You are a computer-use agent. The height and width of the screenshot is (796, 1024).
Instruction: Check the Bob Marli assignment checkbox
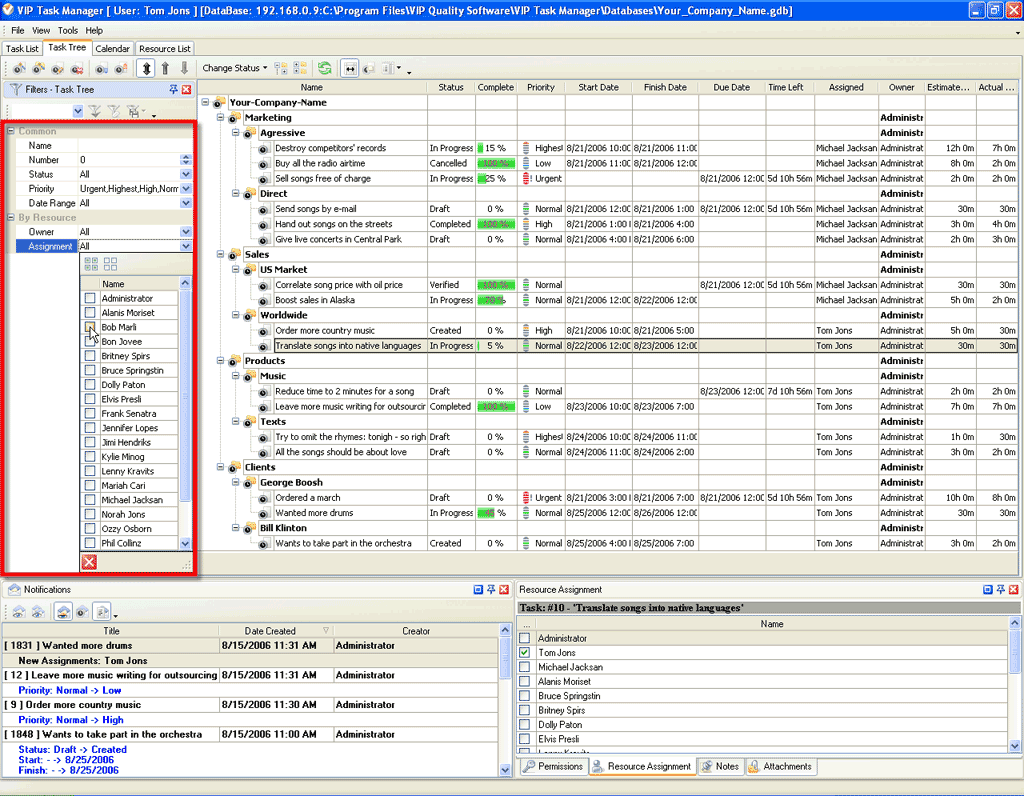(x=90, y=327)
